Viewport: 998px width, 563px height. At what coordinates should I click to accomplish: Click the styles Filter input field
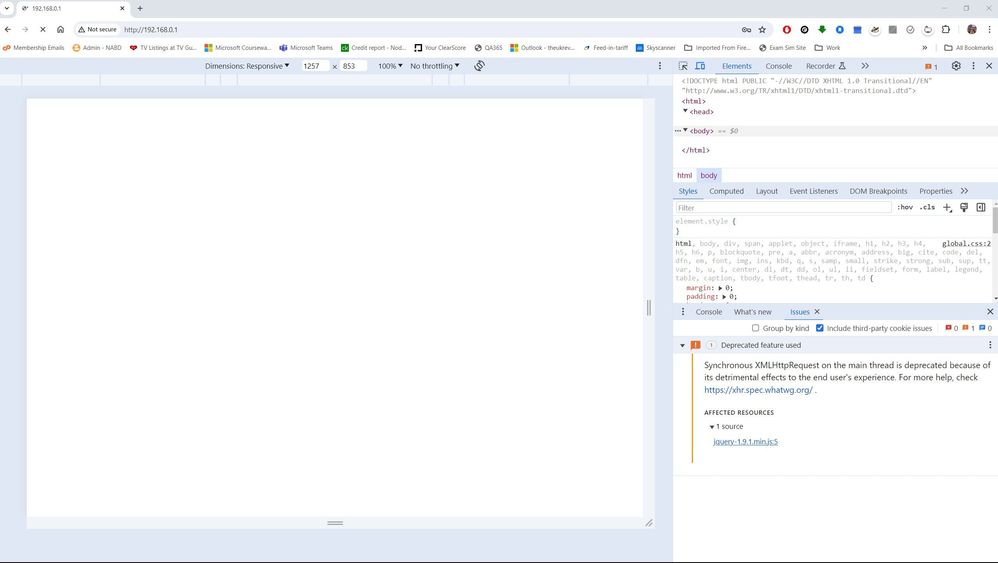pos(784,207)
